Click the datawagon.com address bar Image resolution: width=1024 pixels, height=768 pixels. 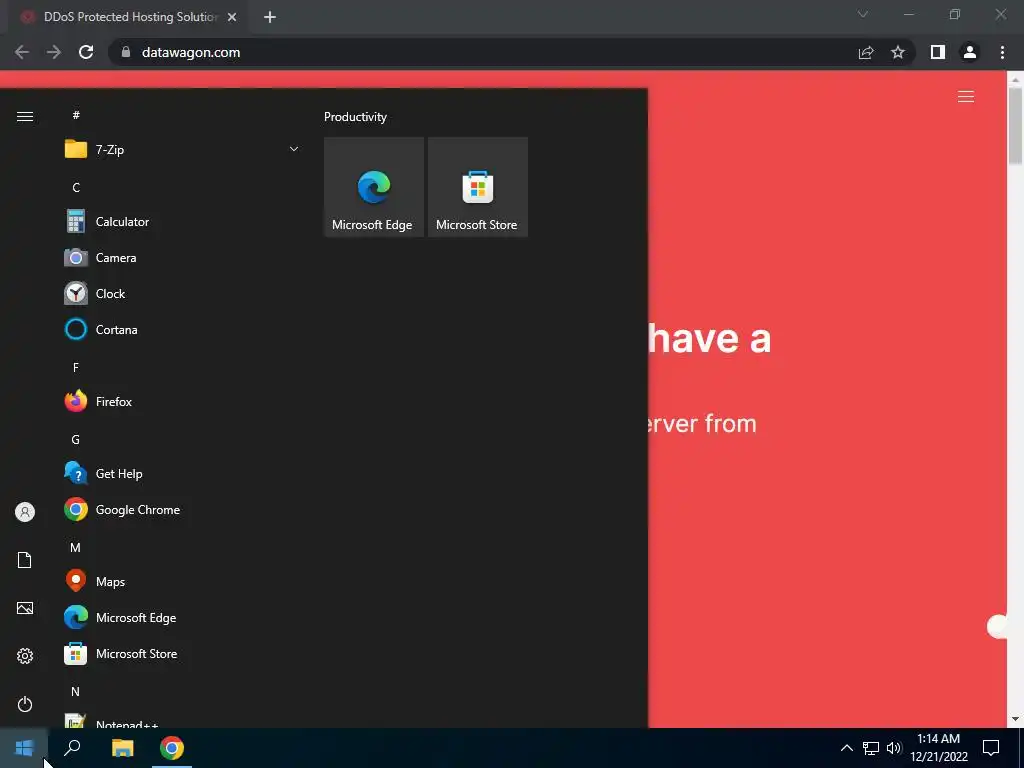[483, 52]
